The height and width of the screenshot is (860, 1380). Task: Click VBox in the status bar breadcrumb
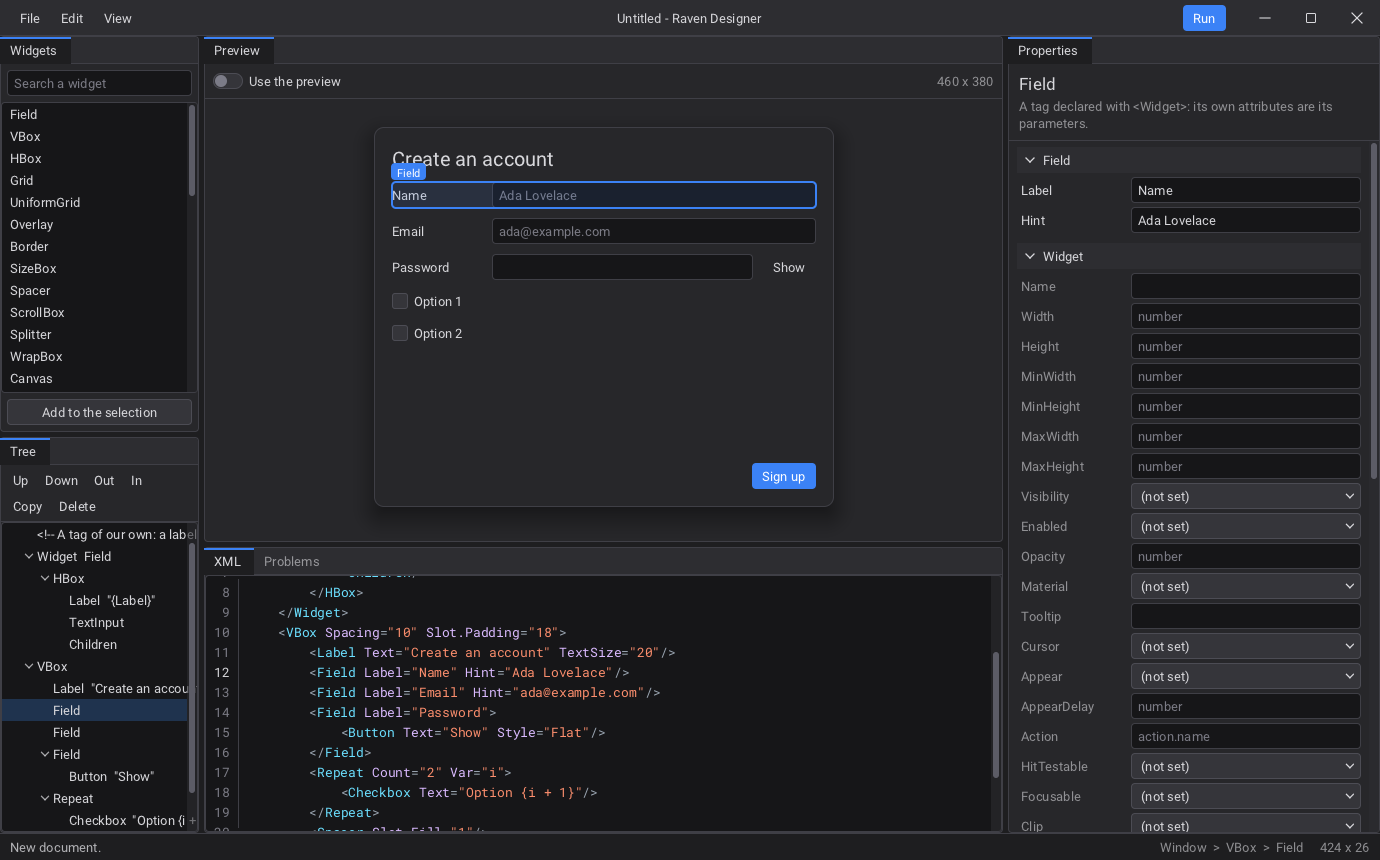click(x=1241, y=847)
